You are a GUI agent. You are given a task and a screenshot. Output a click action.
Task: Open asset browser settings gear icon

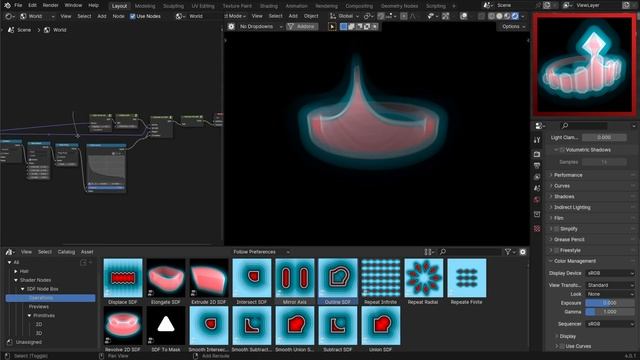(x=523, y=252)
